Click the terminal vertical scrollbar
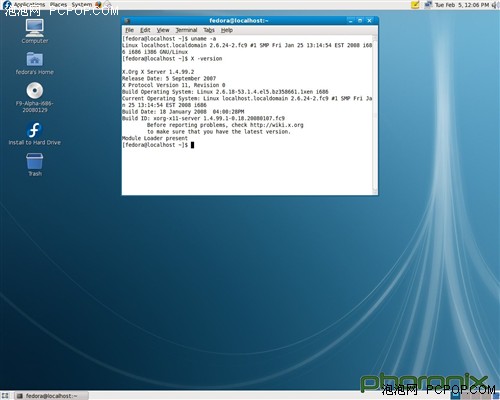Viewport: 500px width, 400px height. tap(375, 115)
